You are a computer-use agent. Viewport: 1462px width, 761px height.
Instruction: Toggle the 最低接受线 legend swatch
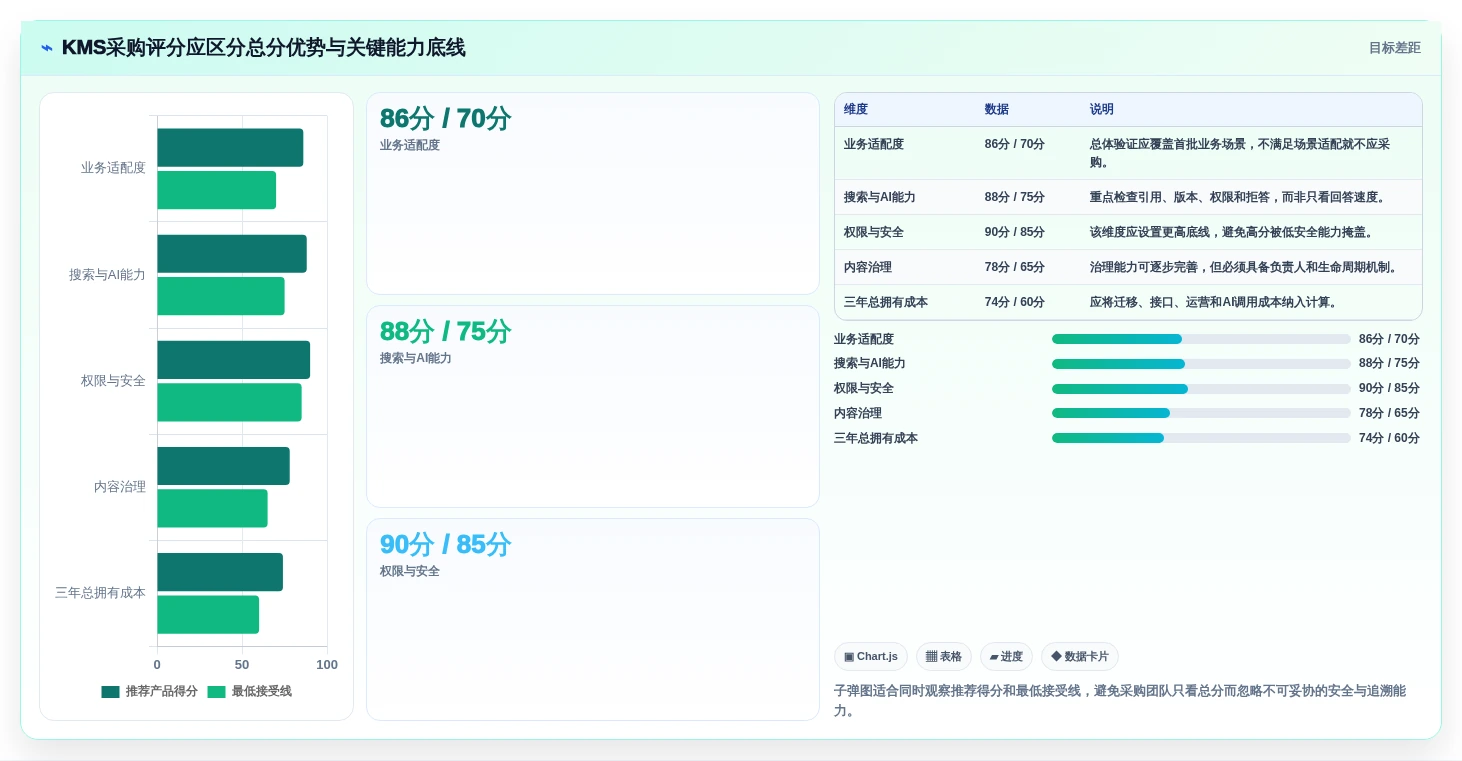coord(216,692)
